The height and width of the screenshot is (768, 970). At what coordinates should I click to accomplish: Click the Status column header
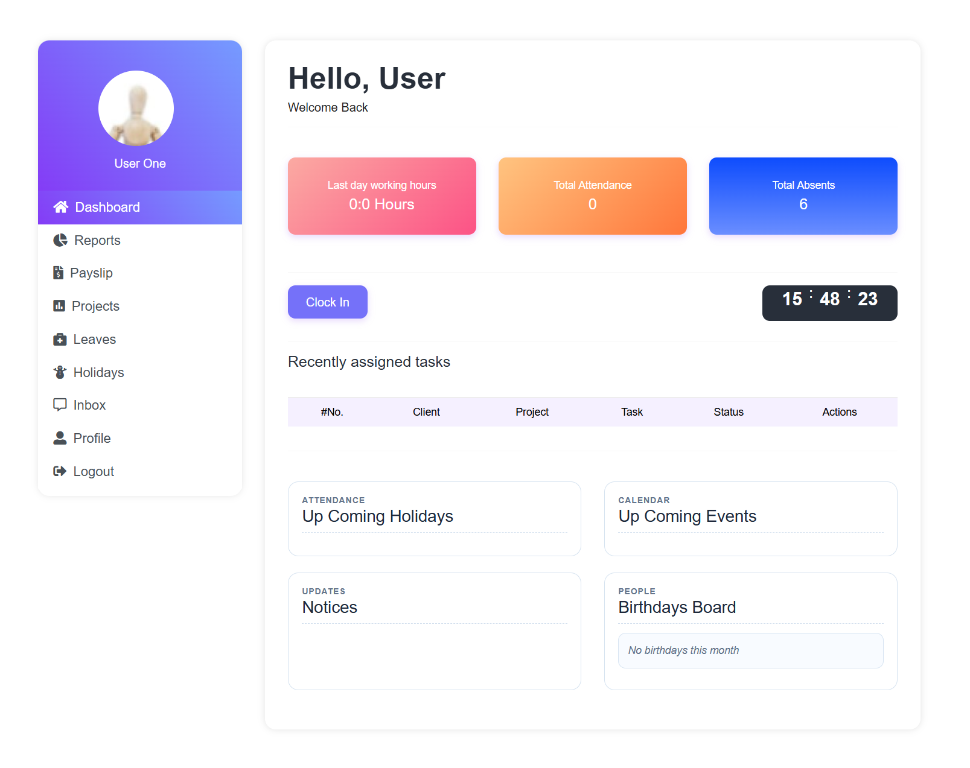tap(729, 412)
